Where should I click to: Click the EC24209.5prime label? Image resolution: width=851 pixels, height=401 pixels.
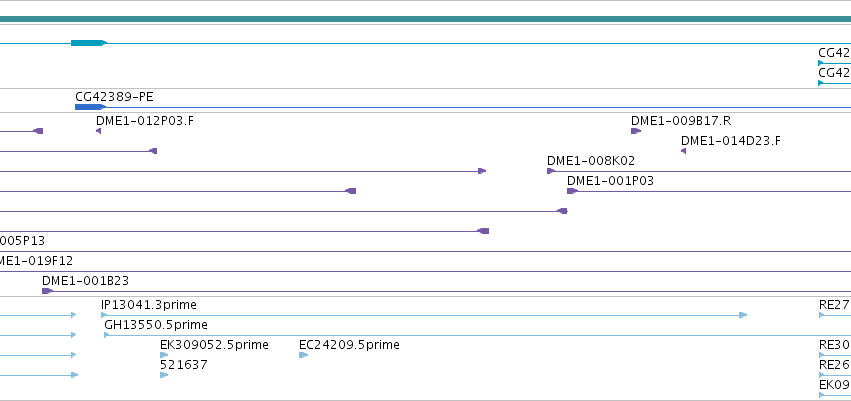point(350,345)
